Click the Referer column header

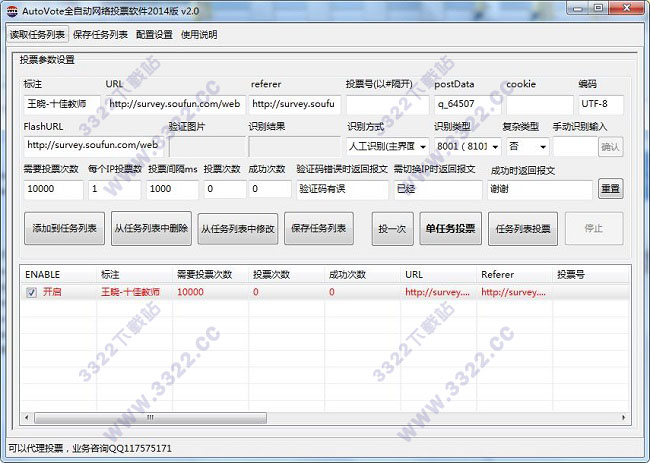514,275
